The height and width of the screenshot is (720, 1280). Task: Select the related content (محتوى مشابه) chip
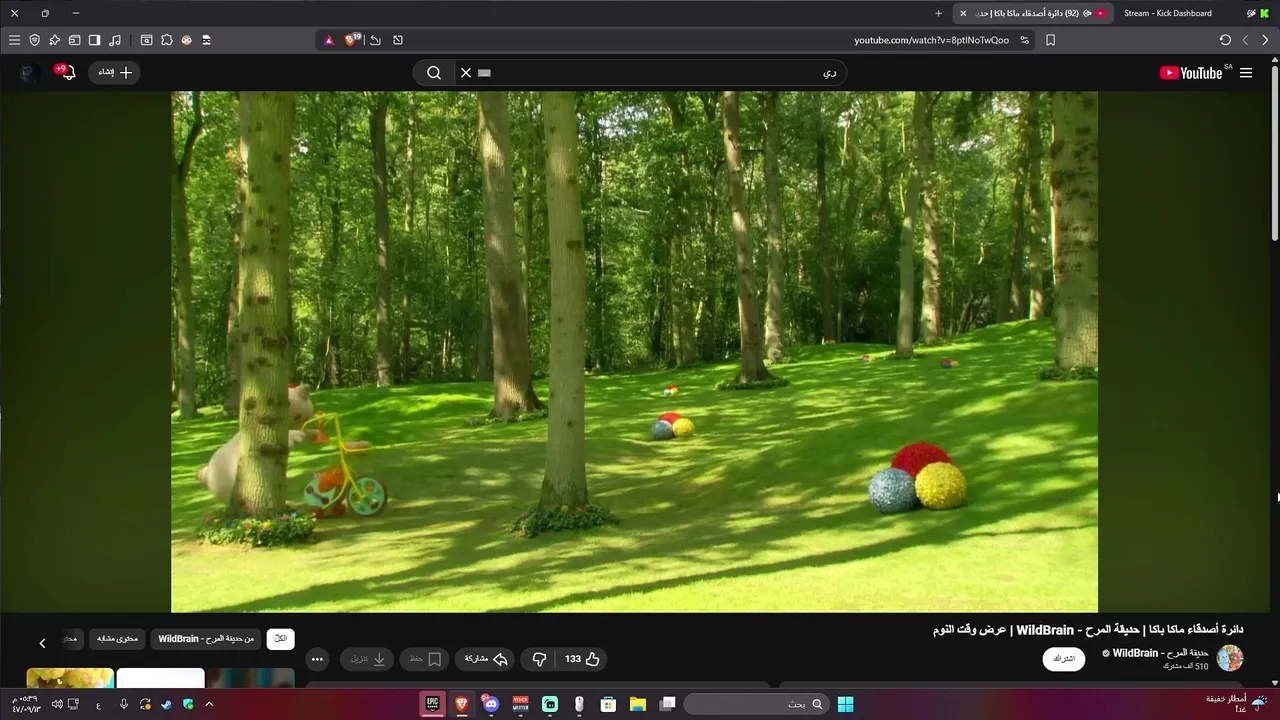click(117, 639)
